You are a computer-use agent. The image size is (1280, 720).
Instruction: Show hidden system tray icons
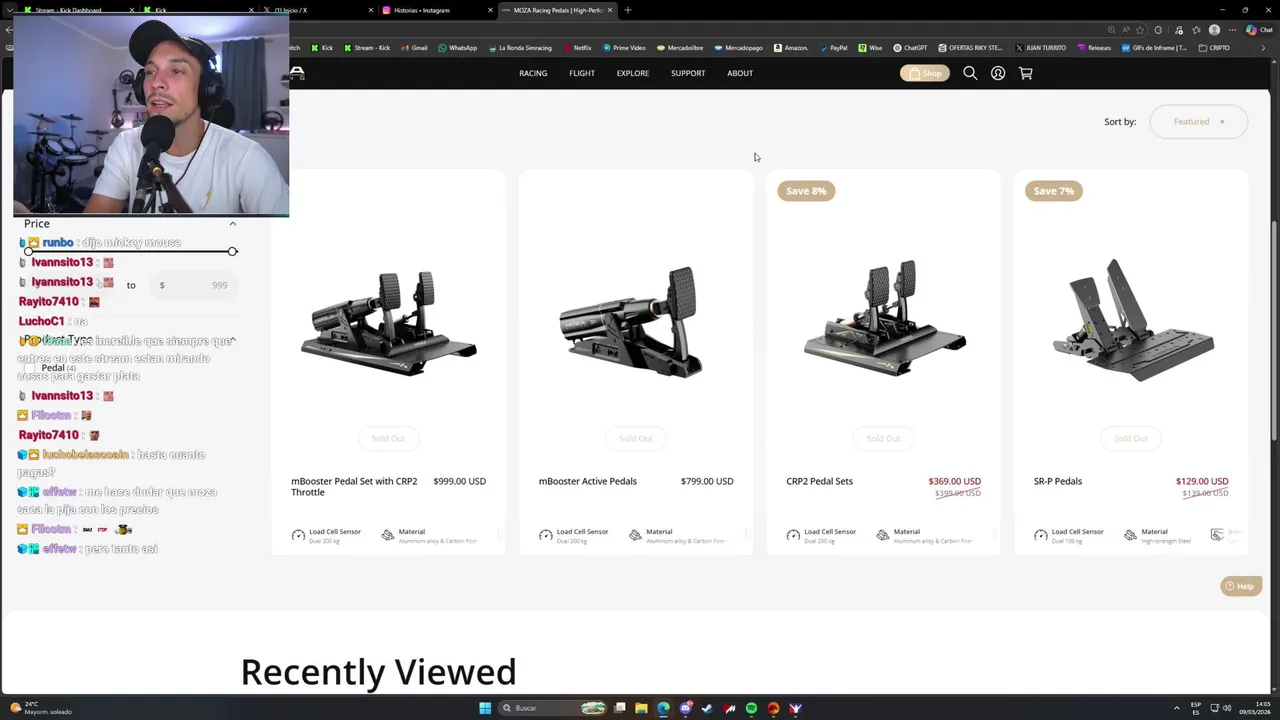click(1176, 708)
